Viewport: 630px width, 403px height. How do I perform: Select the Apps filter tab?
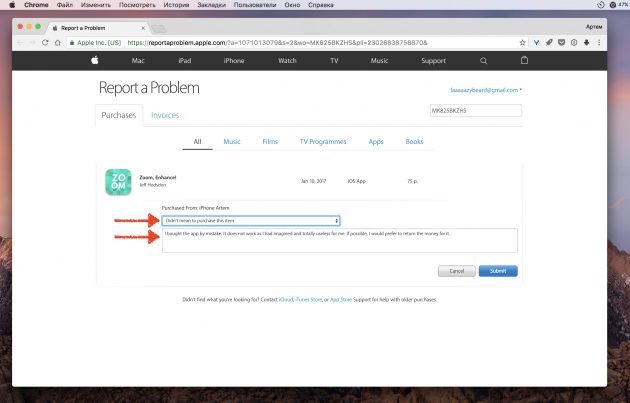(376, 142)
